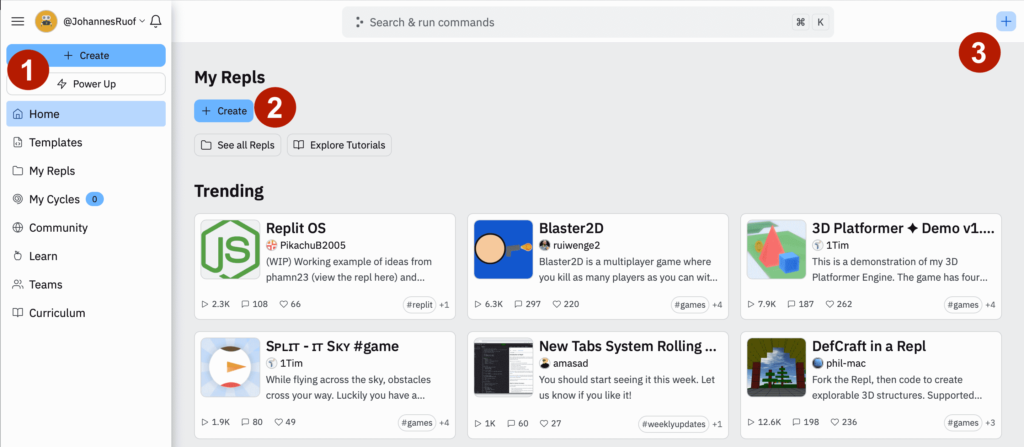The height and width of the screenshot is (447, 1024).
Task: Click Replit OS comments count 108
Action: pyautogui.click(x=255, y=305)
